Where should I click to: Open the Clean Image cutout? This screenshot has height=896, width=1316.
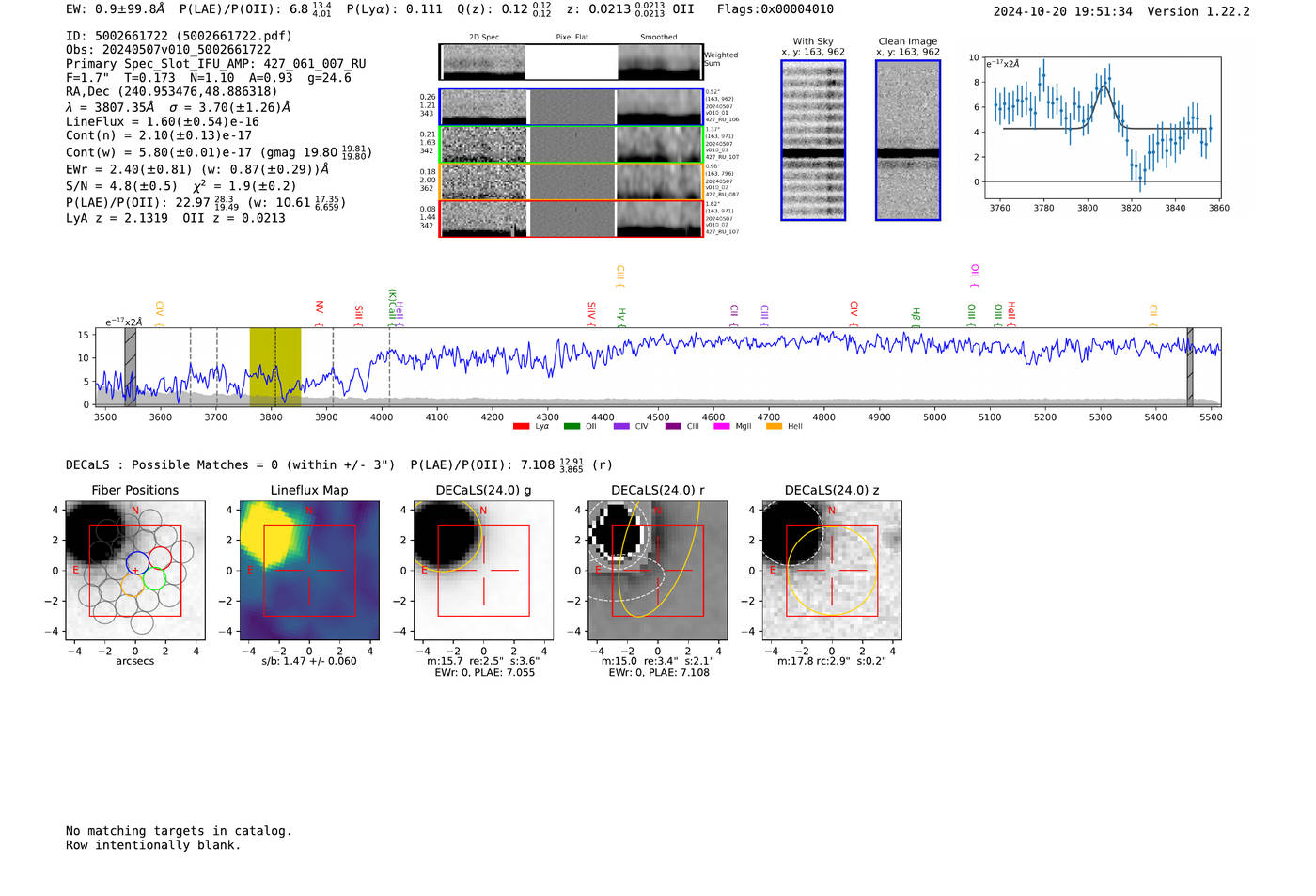point(908,140)
